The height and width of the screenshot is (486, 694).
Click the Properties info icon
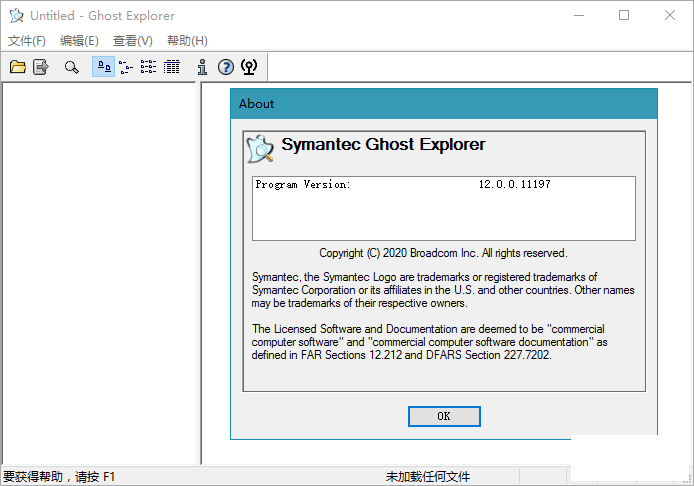[202, 67]
